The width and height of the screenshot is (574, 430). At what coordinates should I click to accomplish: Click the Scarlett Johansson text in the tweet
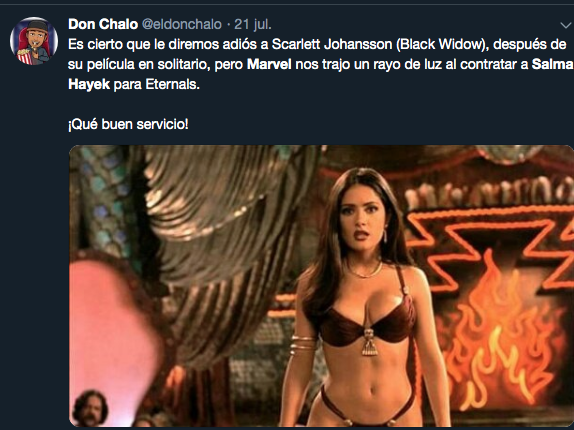(x=332, y=44)
